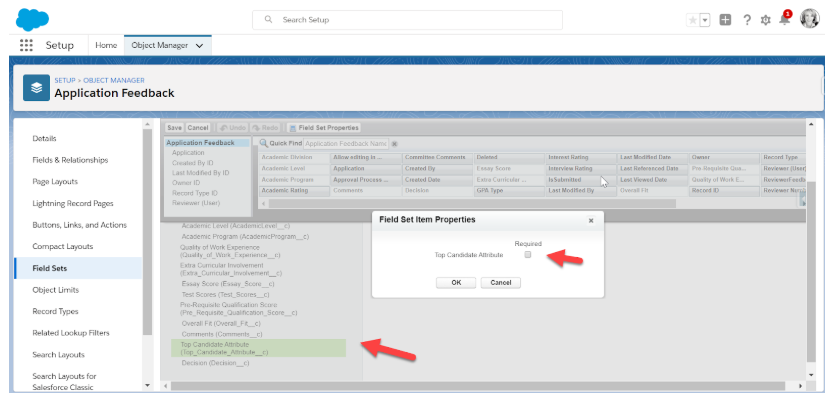The height and width of the screenshot is (399, 832).
Task: Expand the Object Manager tab chevron
Action: (x=200, y=46)
